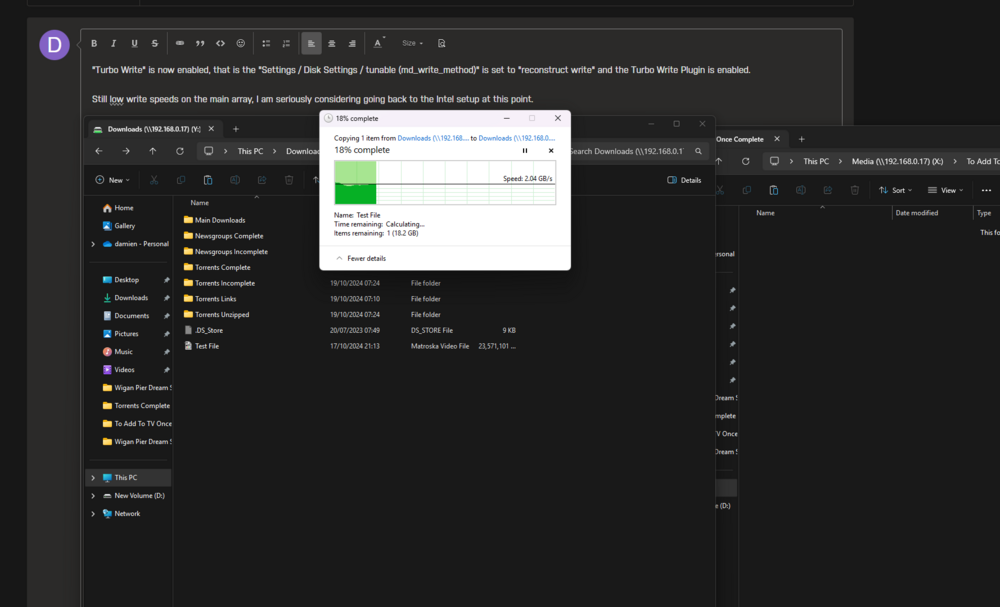The height and width of the screenshot is (607, 1000).
Task: Toggle strikethrough formatting in the editor
Action: tap(154, 43)
